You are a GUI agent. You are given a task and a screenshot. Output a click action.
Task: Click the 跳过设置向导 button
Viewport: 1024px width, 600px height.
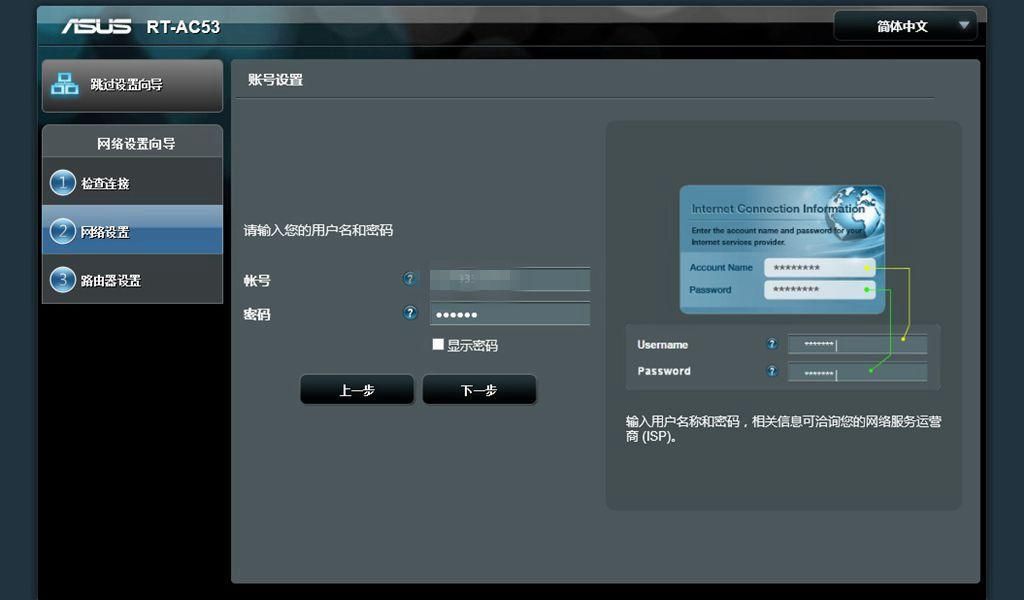(x=133, y=86)
